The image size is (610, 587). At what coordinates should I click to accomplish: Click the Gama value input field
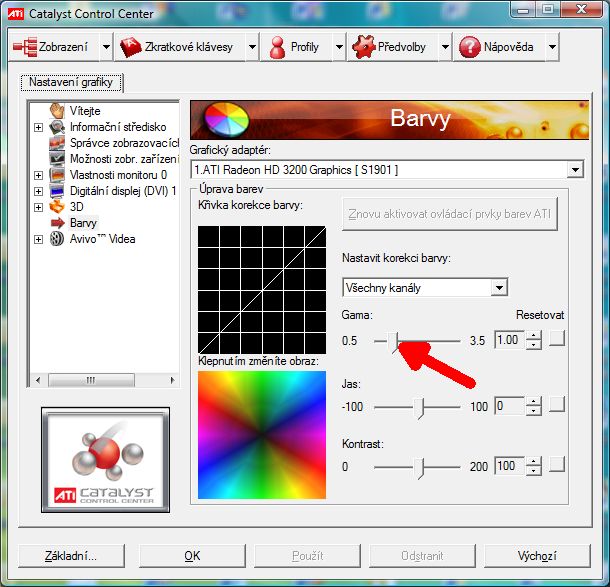tap(509, 340)
